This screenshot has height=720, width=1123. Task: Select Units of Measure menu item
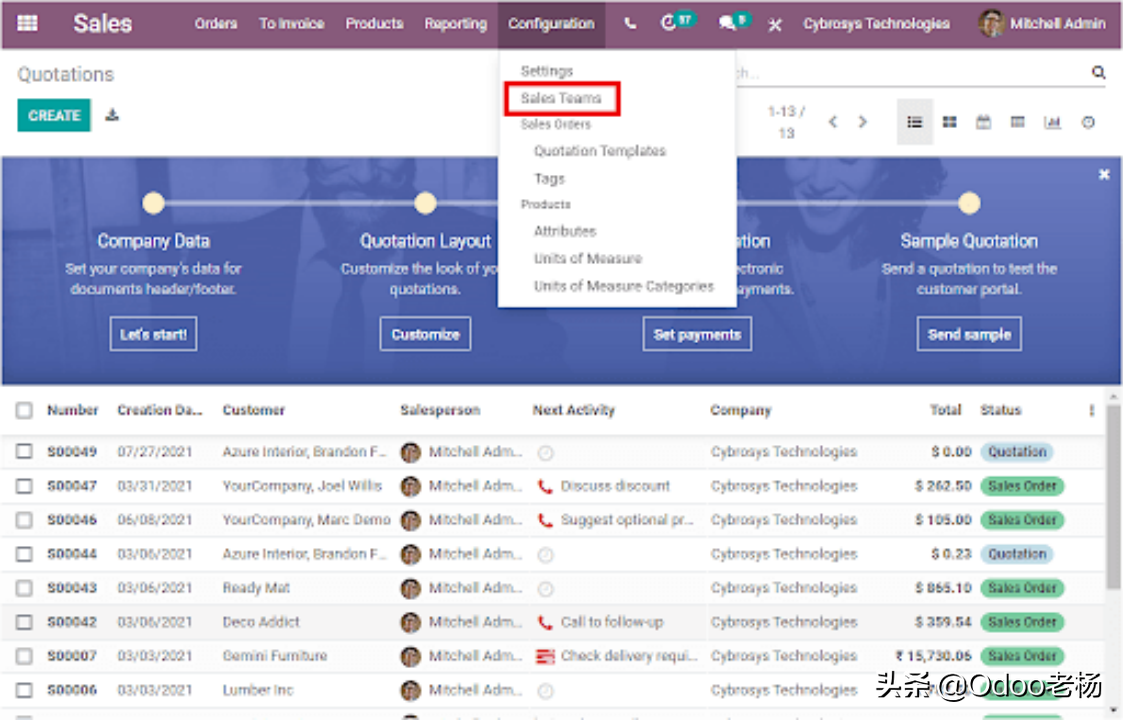pos(588,259)
